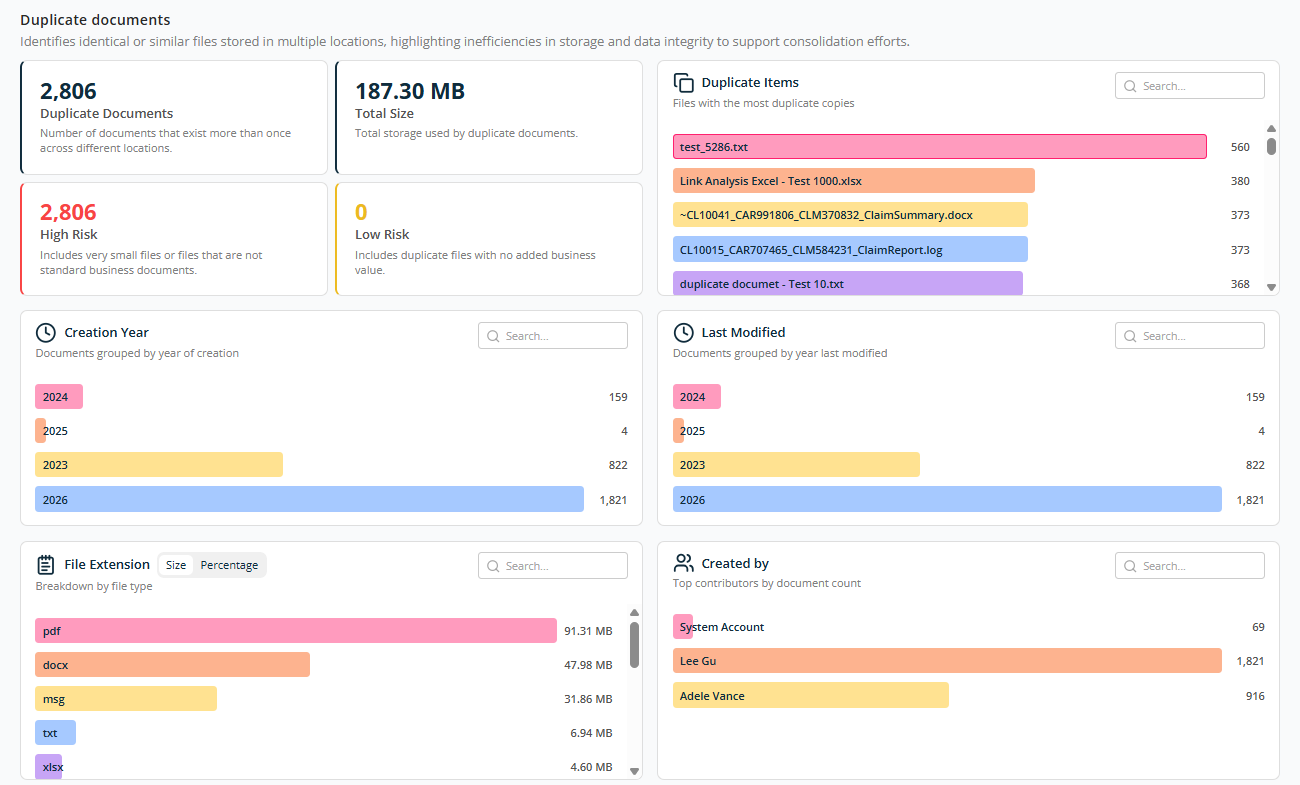Click the 560 count next to test_5286.txt
This screenshot has width=1300, height=785.
click(1240, 147)
